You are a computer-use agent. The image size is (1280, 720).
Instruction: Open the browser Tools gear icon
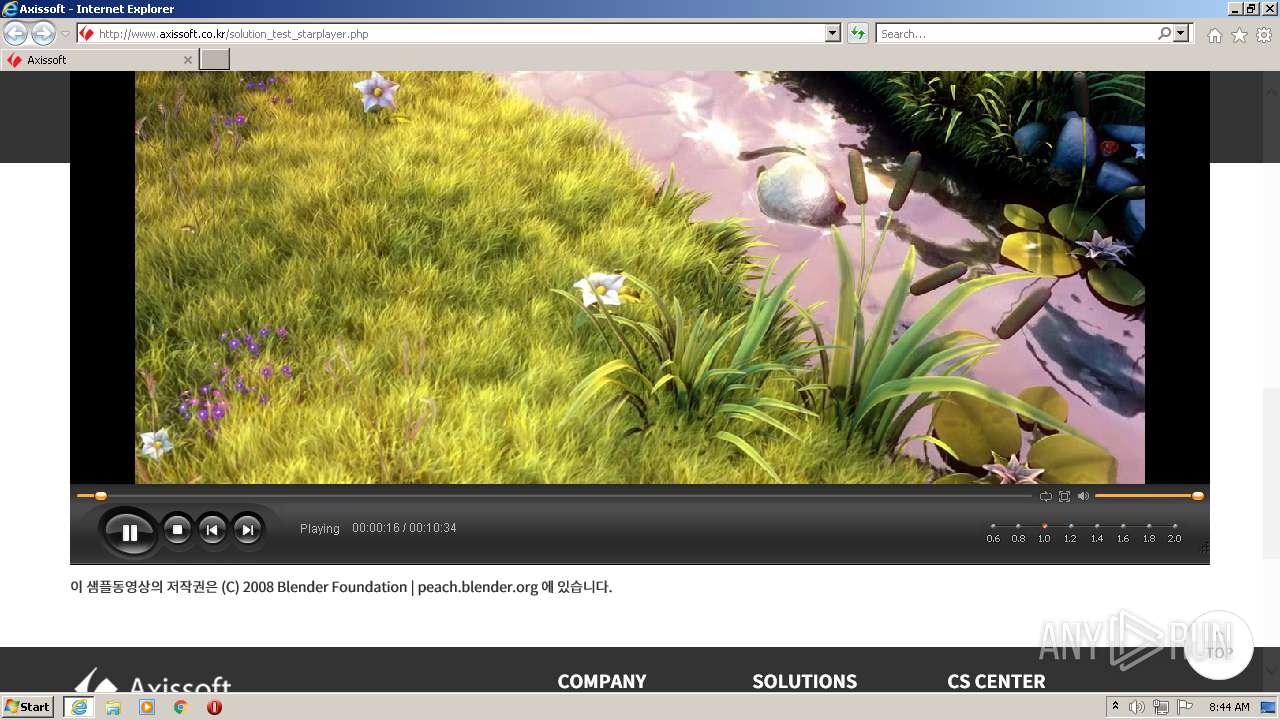1264,35
